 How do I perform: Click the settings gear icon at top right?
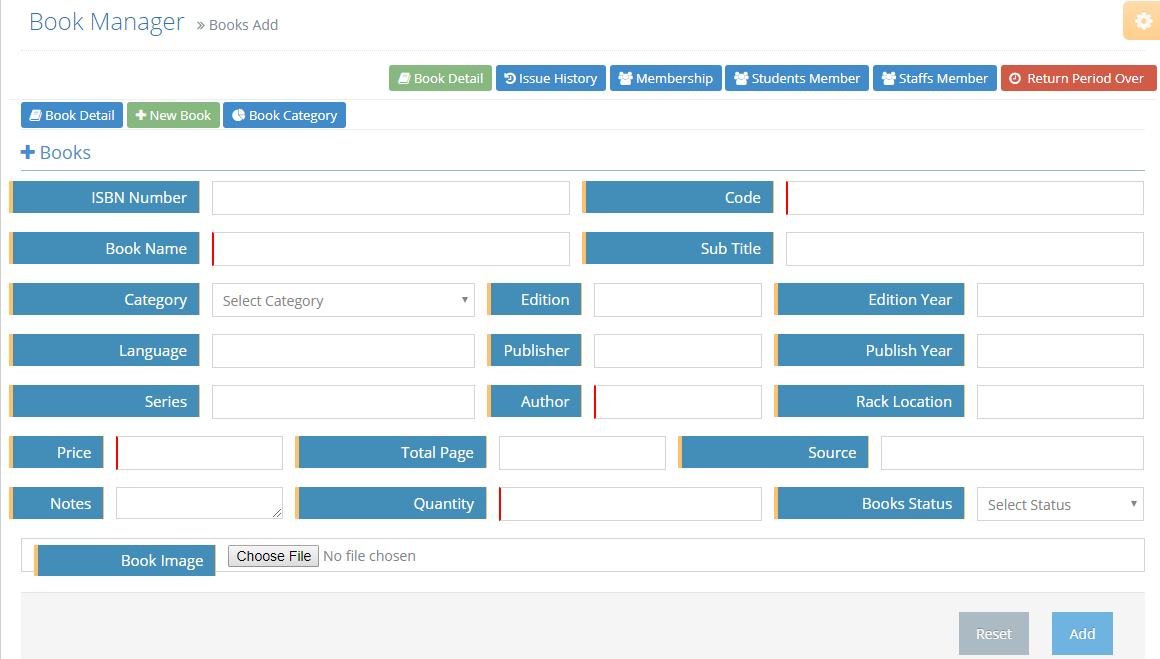pyautogui.click(x=1142, y=21)
